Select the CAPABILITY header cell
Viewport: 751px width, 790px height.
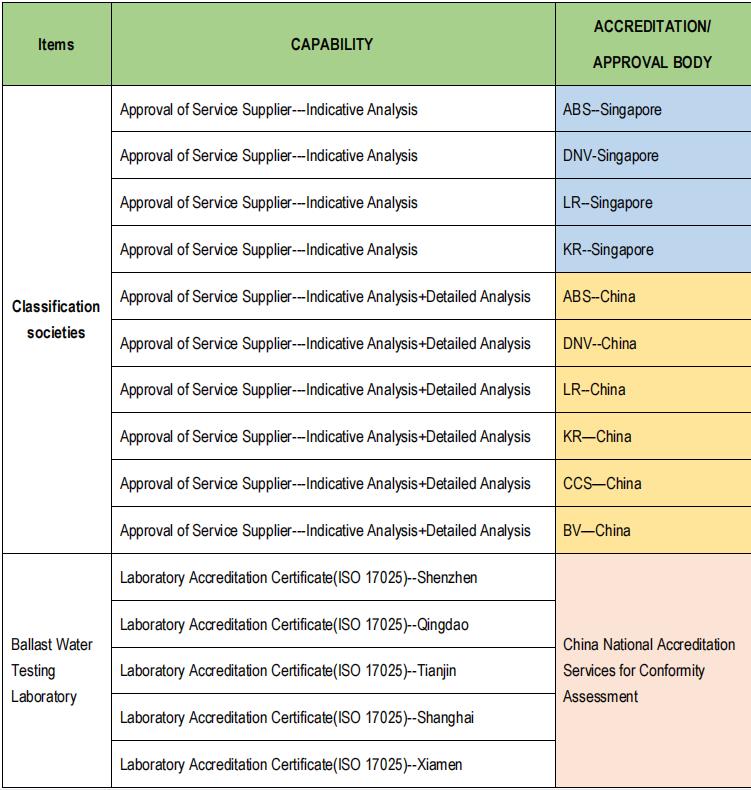[x=333, y=44]
